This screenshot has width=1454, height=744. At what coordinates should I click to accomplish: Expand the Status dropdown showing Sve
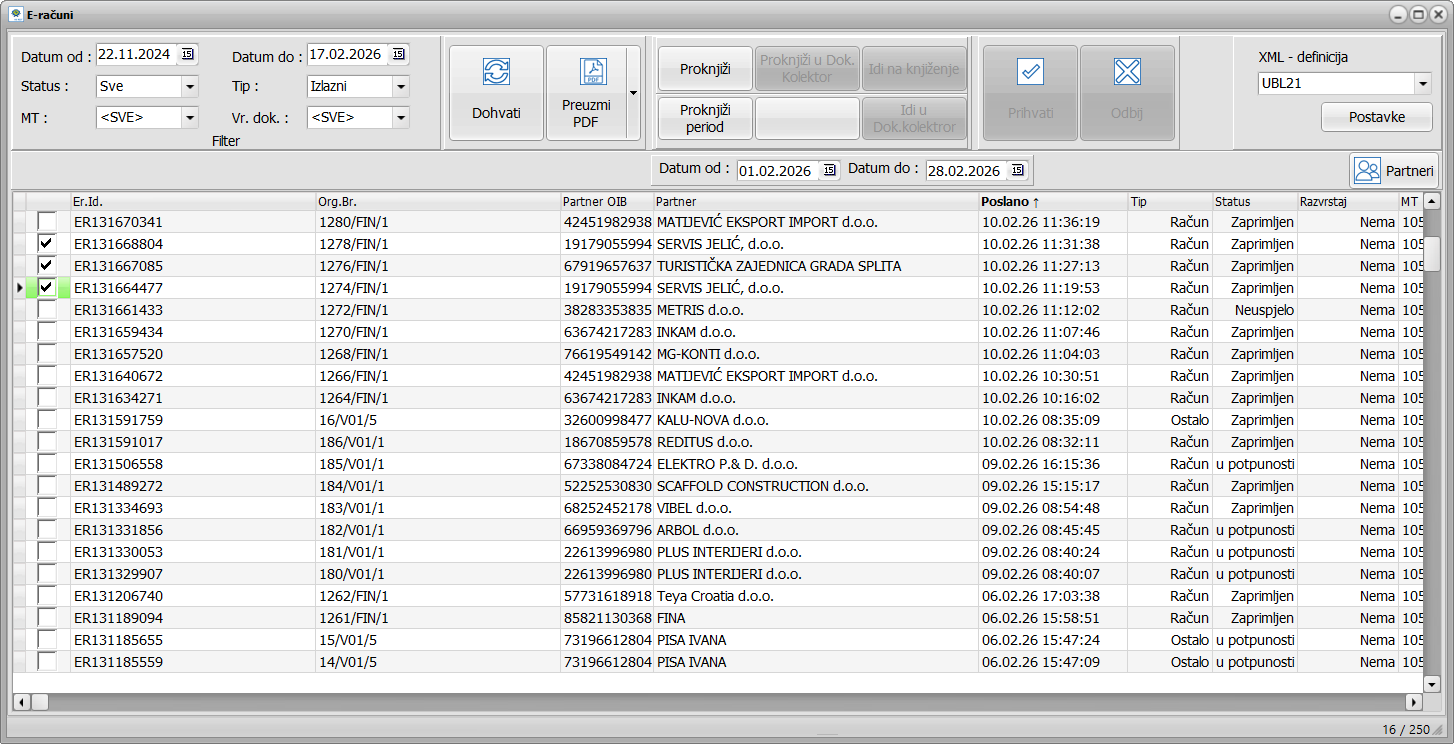point(190,87)
